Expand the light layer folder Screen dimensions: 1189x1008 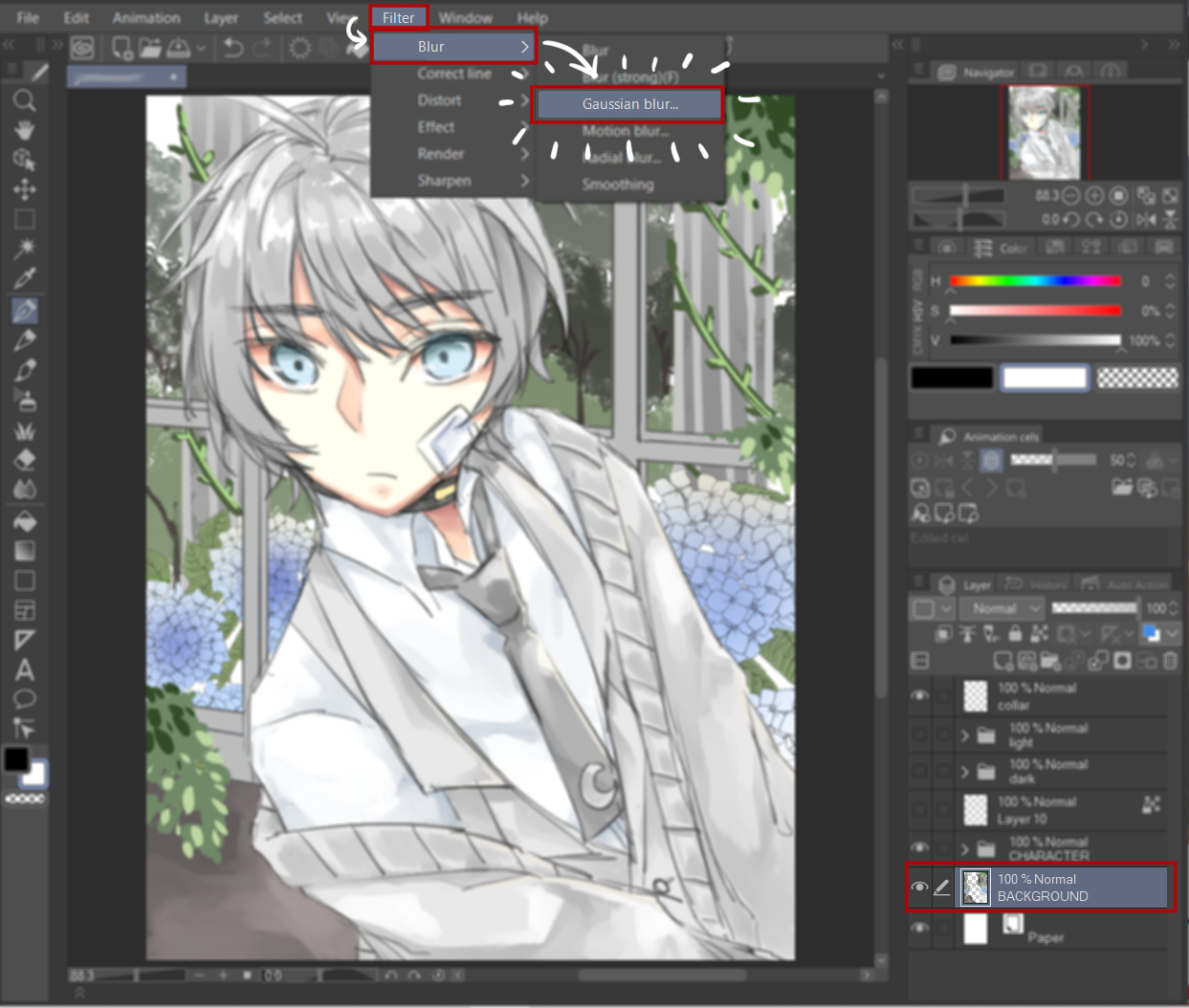[x=965, y=735]
